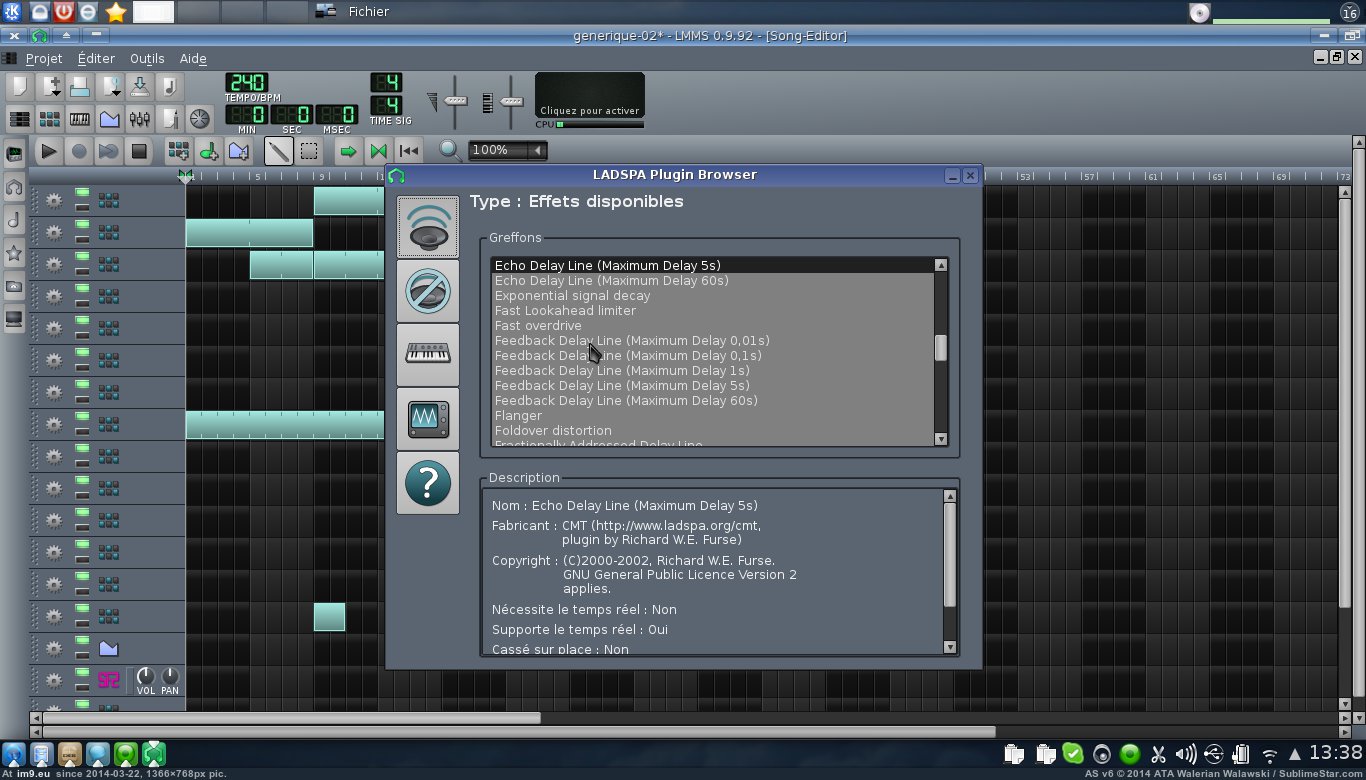The image size is (1366, 780).
Task: Open My Presets sidebar with star icon
Action: [x=14, y=254]
